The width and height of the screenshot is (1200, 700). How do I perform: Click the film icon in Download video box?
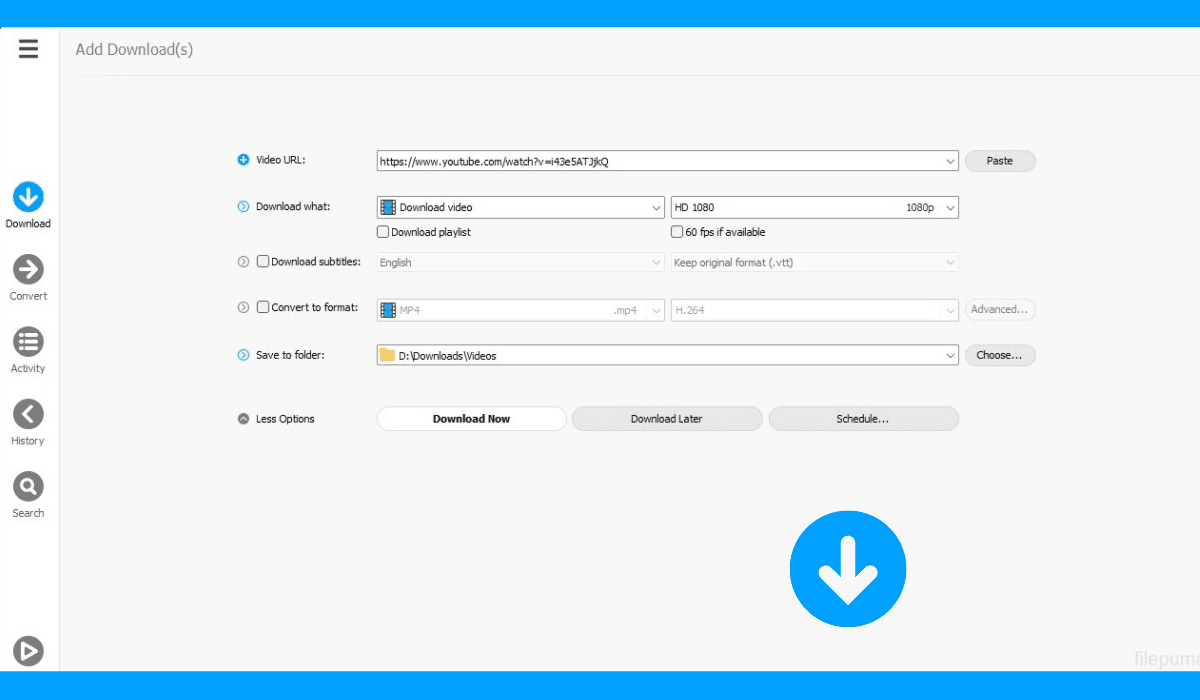tap(388, 207)
